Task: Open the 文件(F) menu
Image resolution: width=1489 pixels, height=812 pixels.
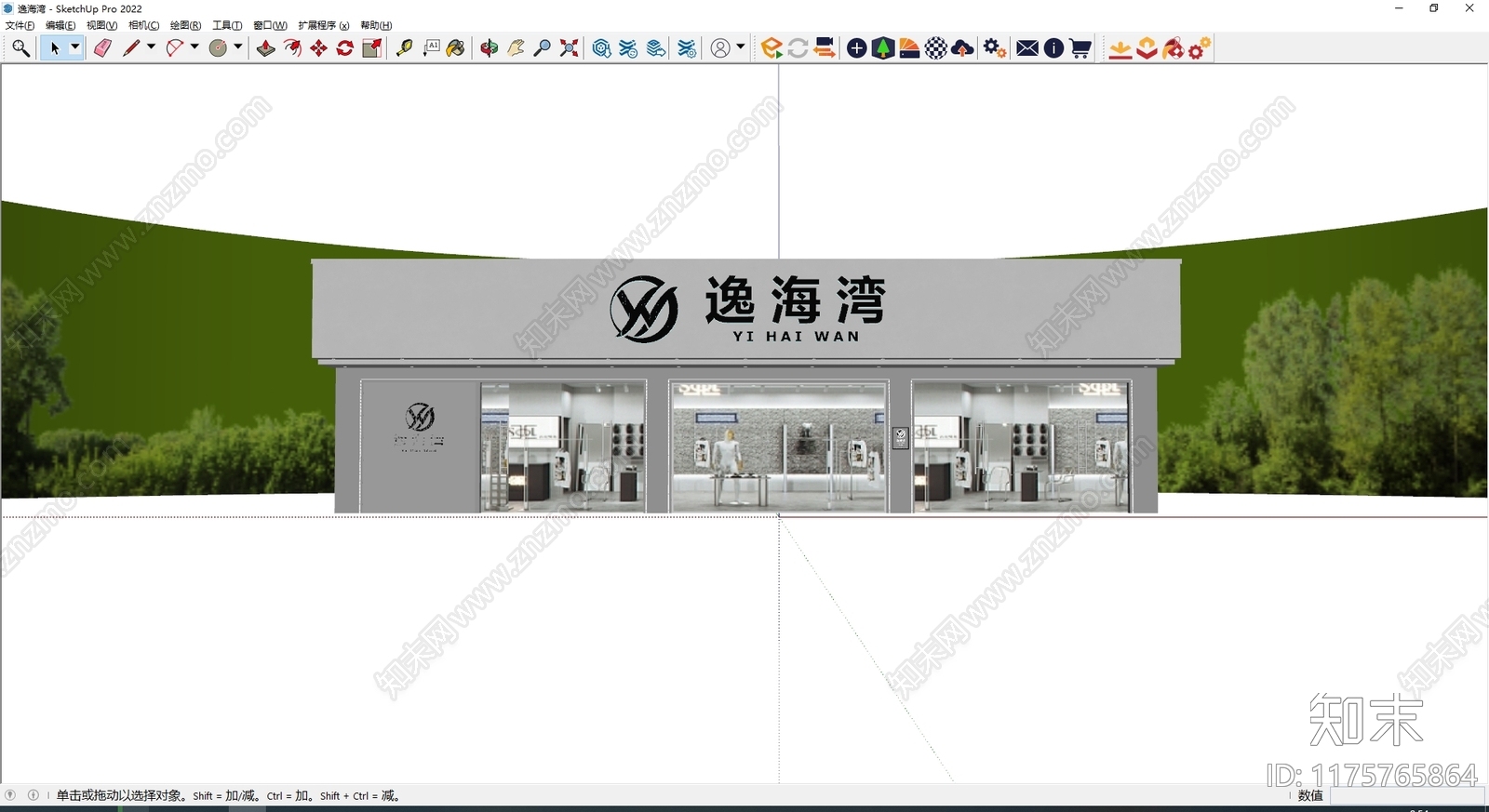Action: click(20, 25)
